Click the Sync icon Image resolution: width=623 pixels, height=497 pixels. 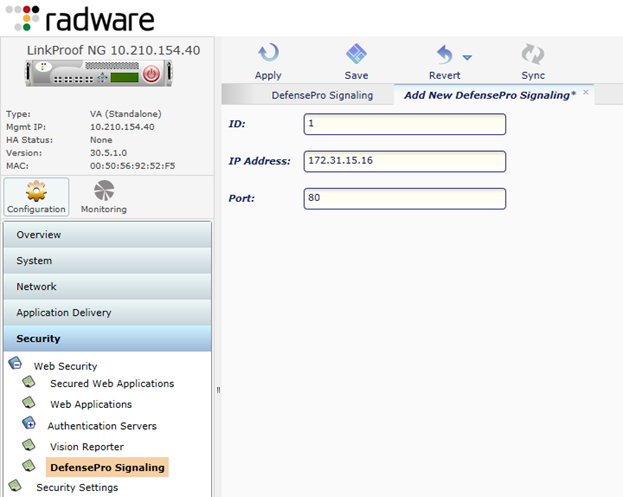[x=533, y=54]
